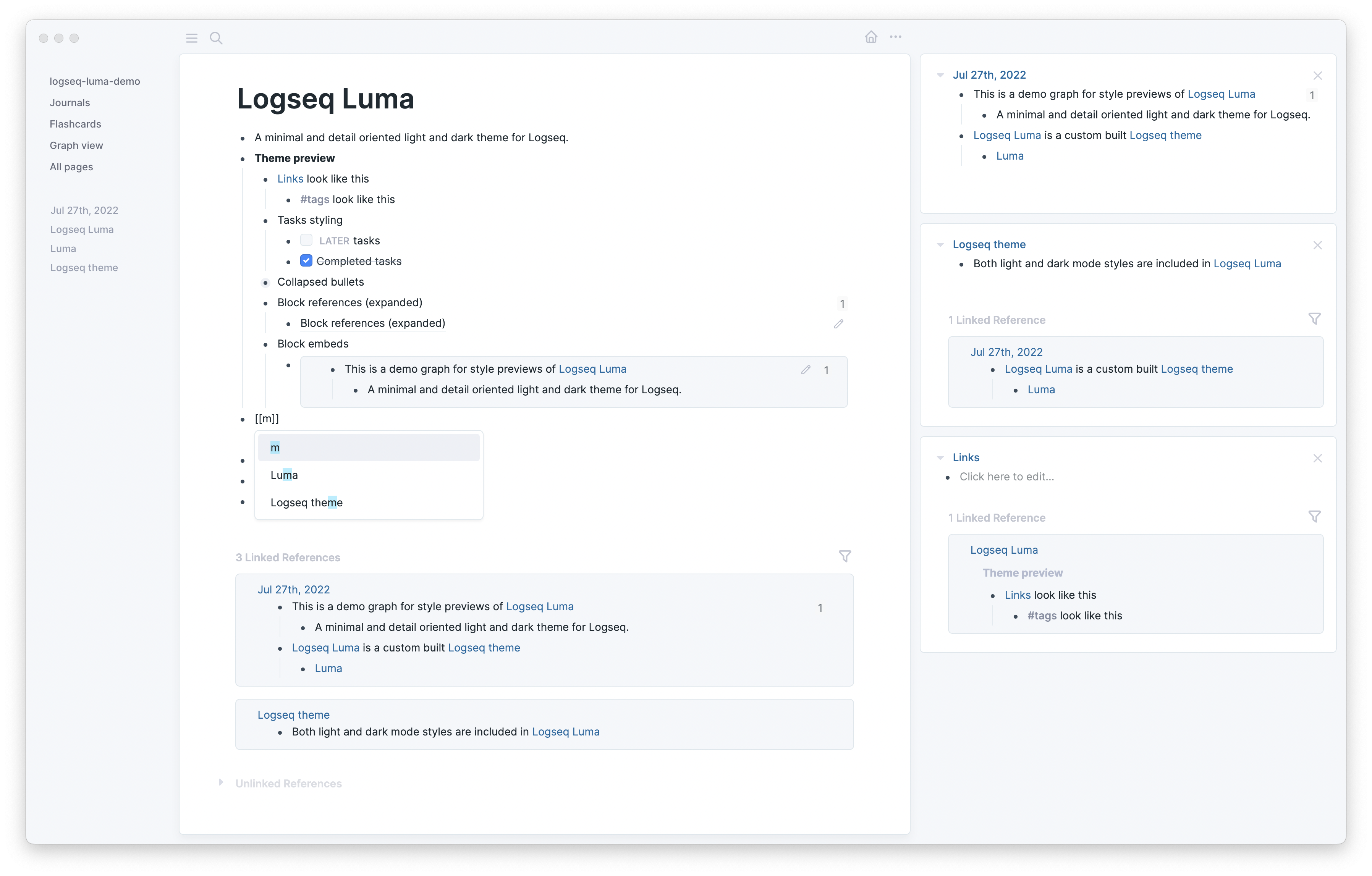Screen dimensions: 1372x876
Task: Click 'Block embeds' block text
Action: 313,343
